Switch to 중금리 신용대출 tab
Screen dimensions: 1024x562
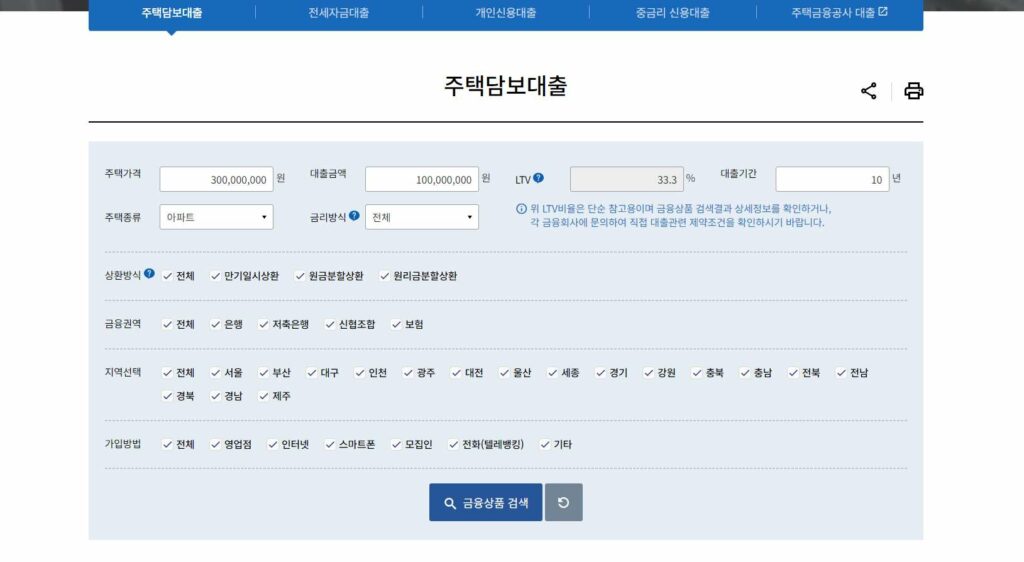click(x=673, y=12)
